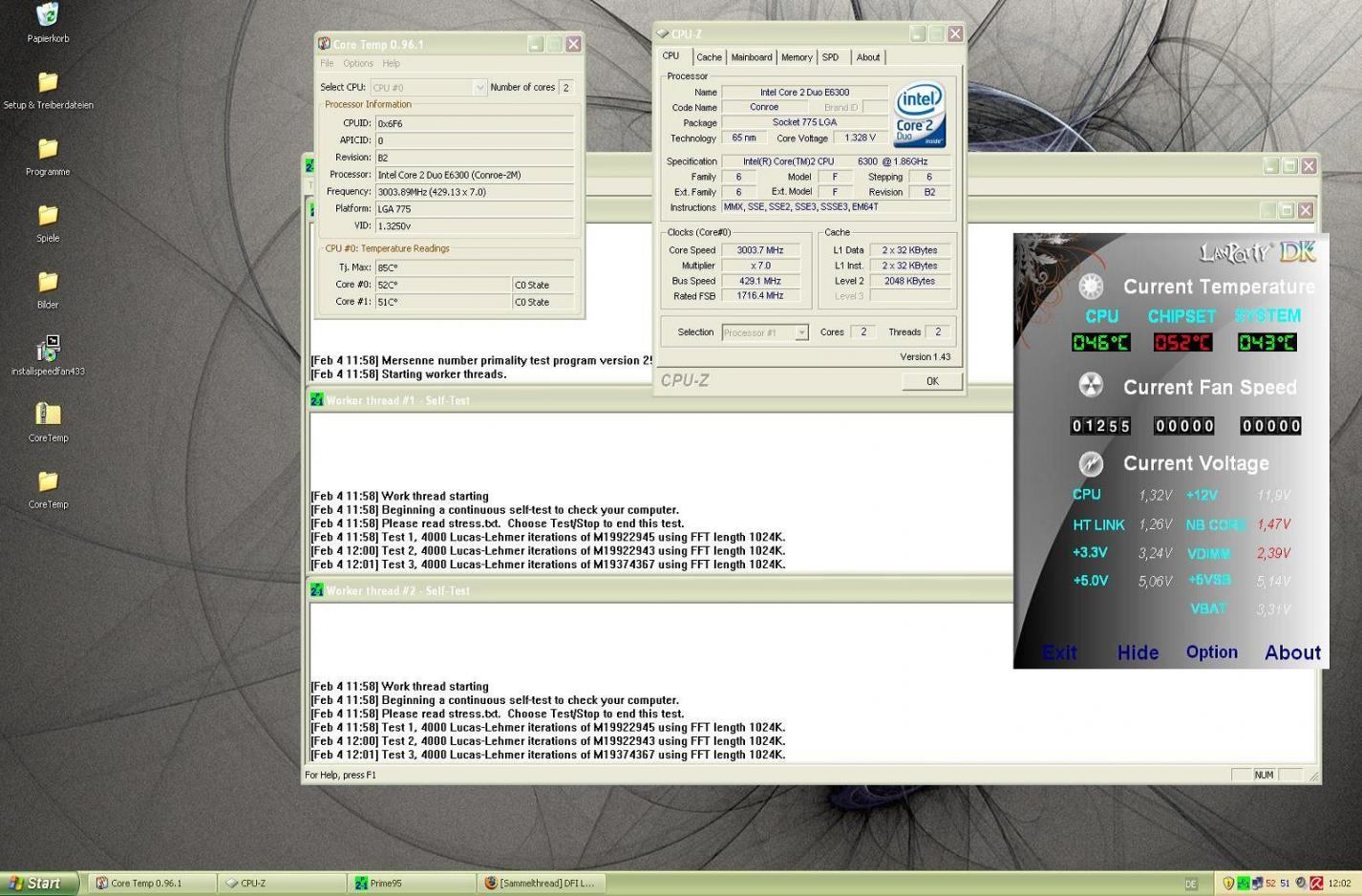Switch to Core Temp 0.96.1 taskbar button
The height and width of the screenshot is (896, 1362).
pyautogui.click(x=152, y=884)
